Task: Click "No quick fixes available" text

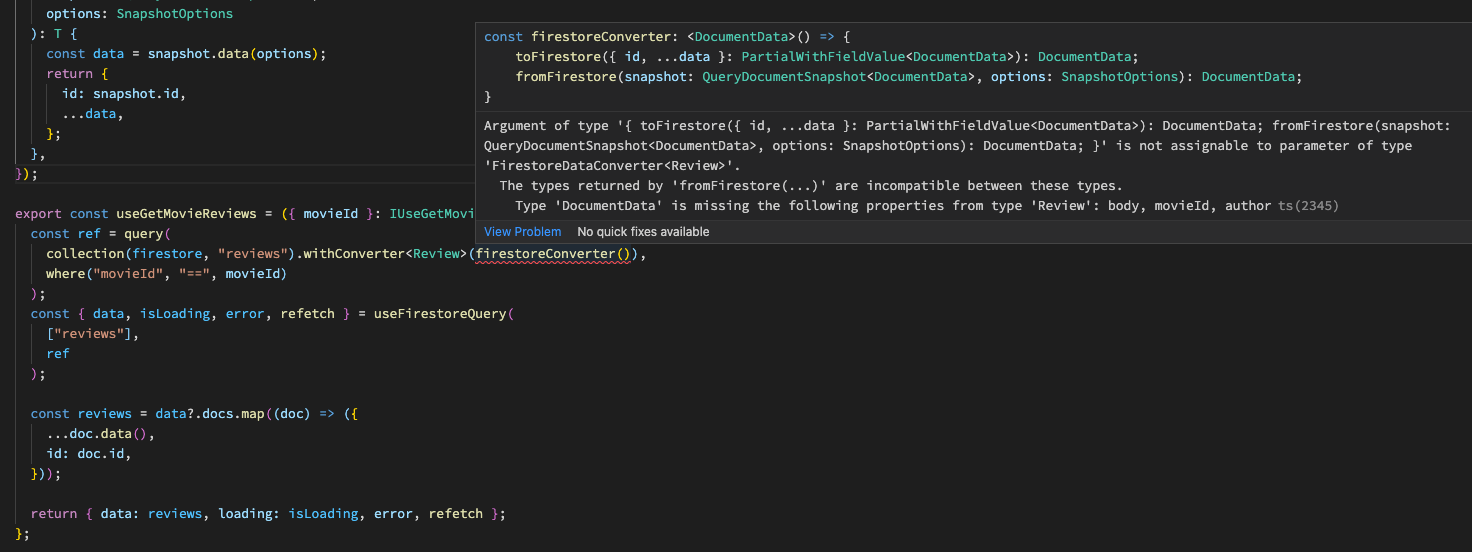Action: 643,232
